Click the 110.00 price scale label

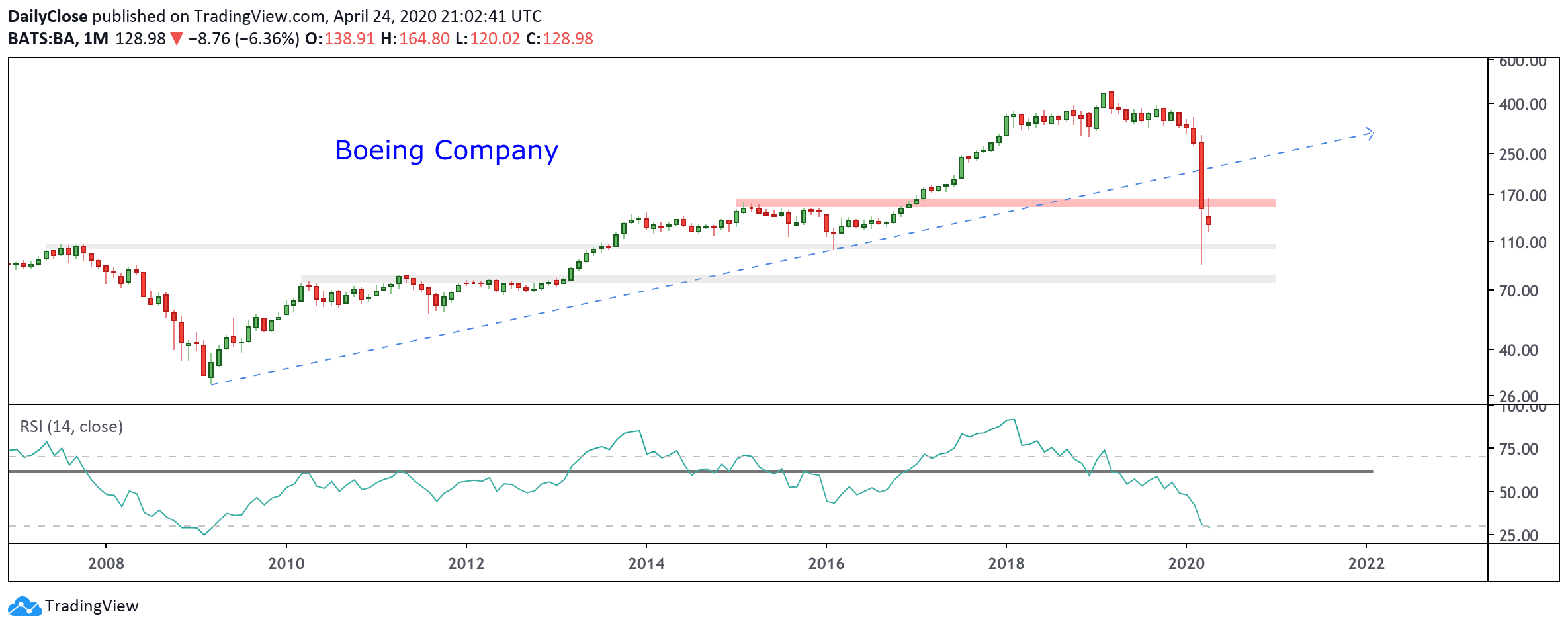tap(1522, 243)
